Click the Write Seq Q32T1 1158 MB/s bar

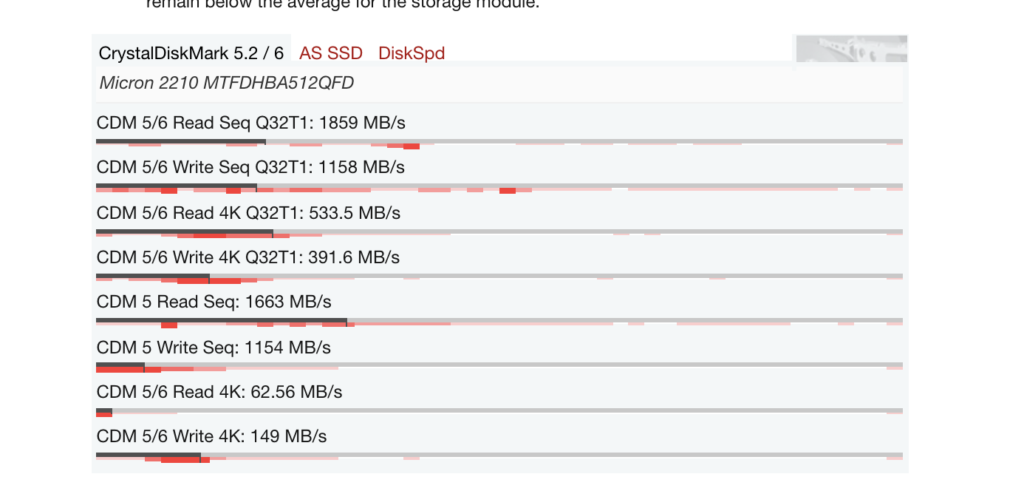500,188
